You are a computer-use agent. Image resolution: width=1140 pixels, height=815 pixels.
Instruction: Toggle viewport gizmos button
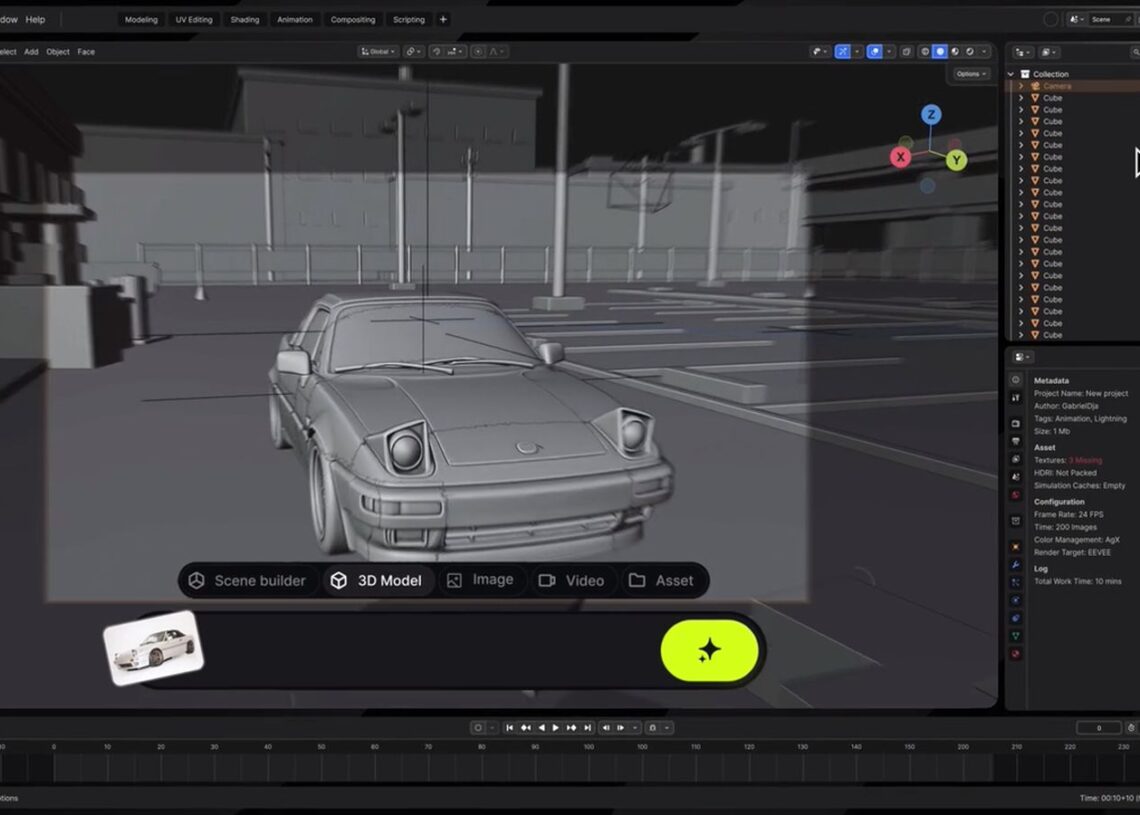[x=843, y=52]
